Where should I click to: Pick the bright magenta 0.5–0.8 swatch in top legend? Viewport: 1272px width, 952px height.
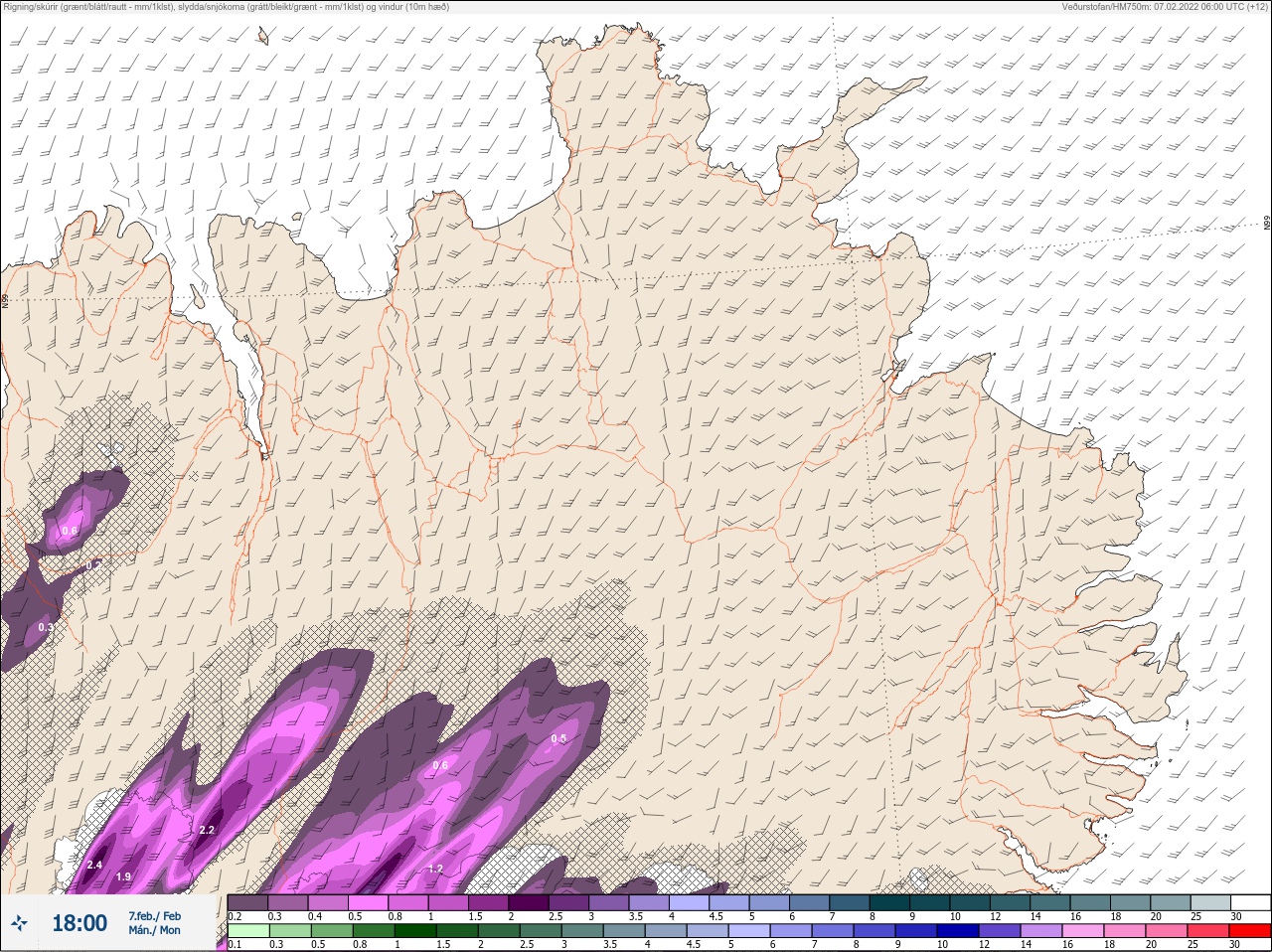click(369, 902)
